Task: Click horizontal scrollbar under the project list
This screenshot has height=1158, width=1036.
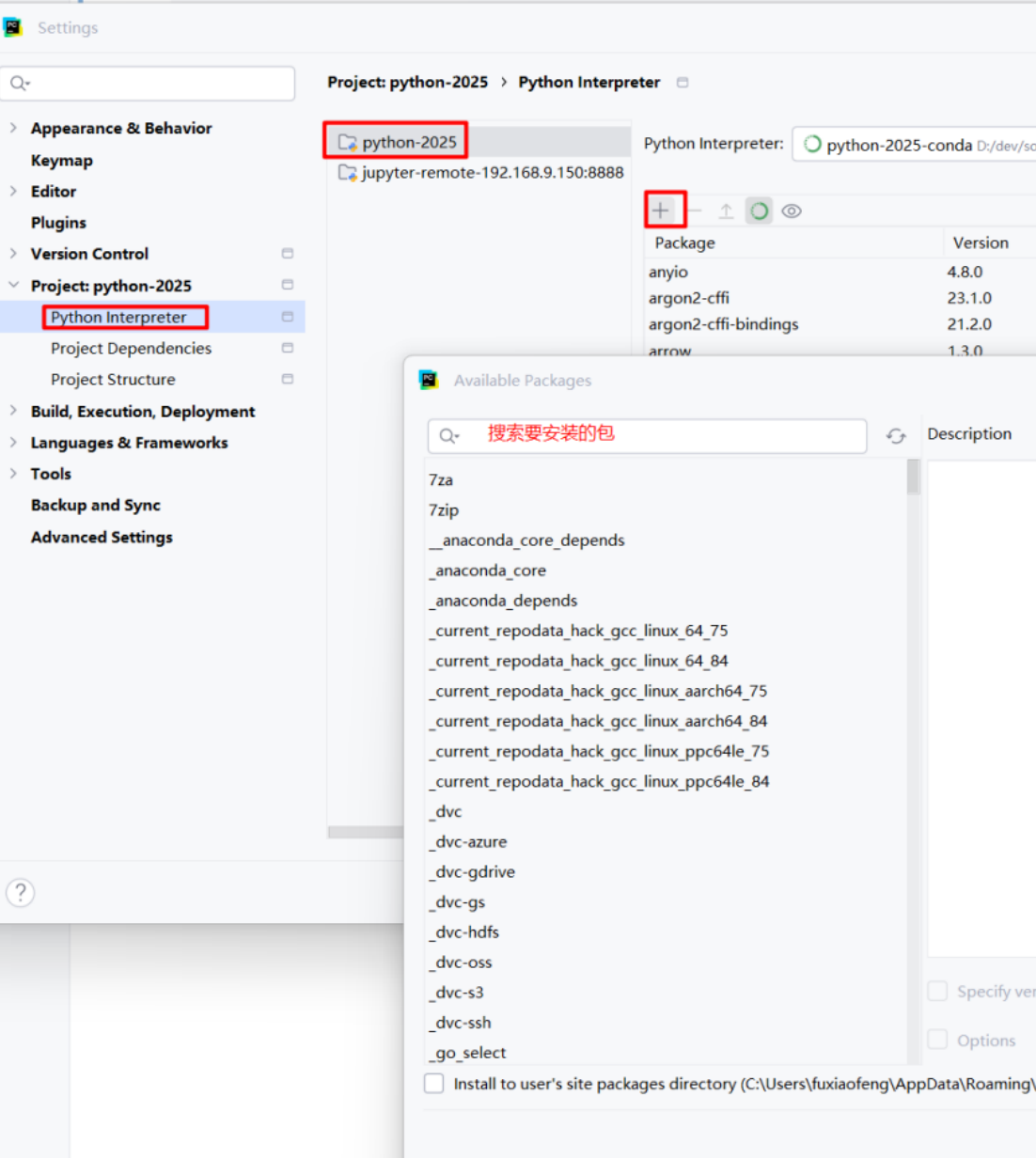Action: (366, 832)
